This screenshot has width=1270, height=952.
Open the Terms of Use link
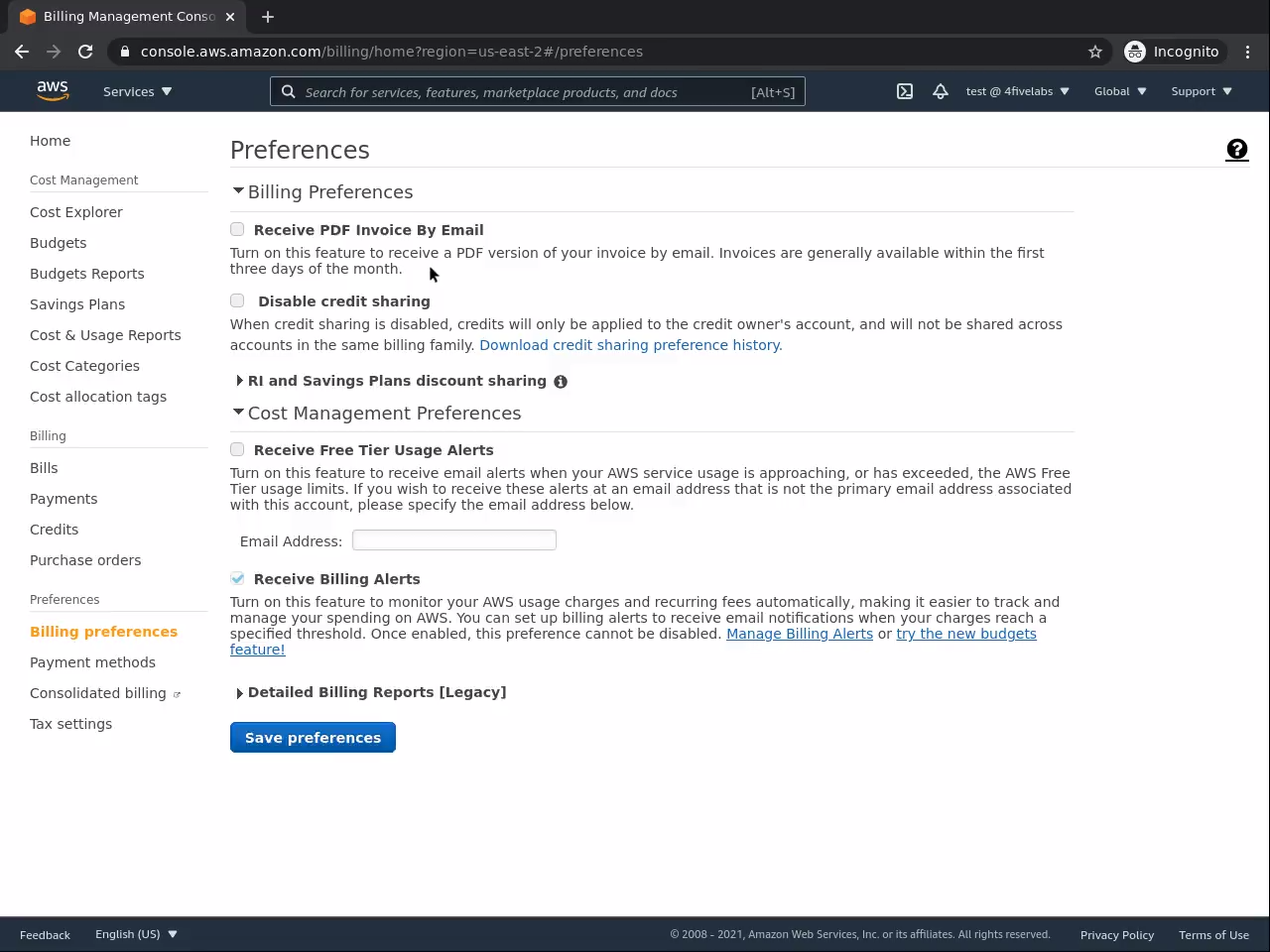(x=1213, y=935)
